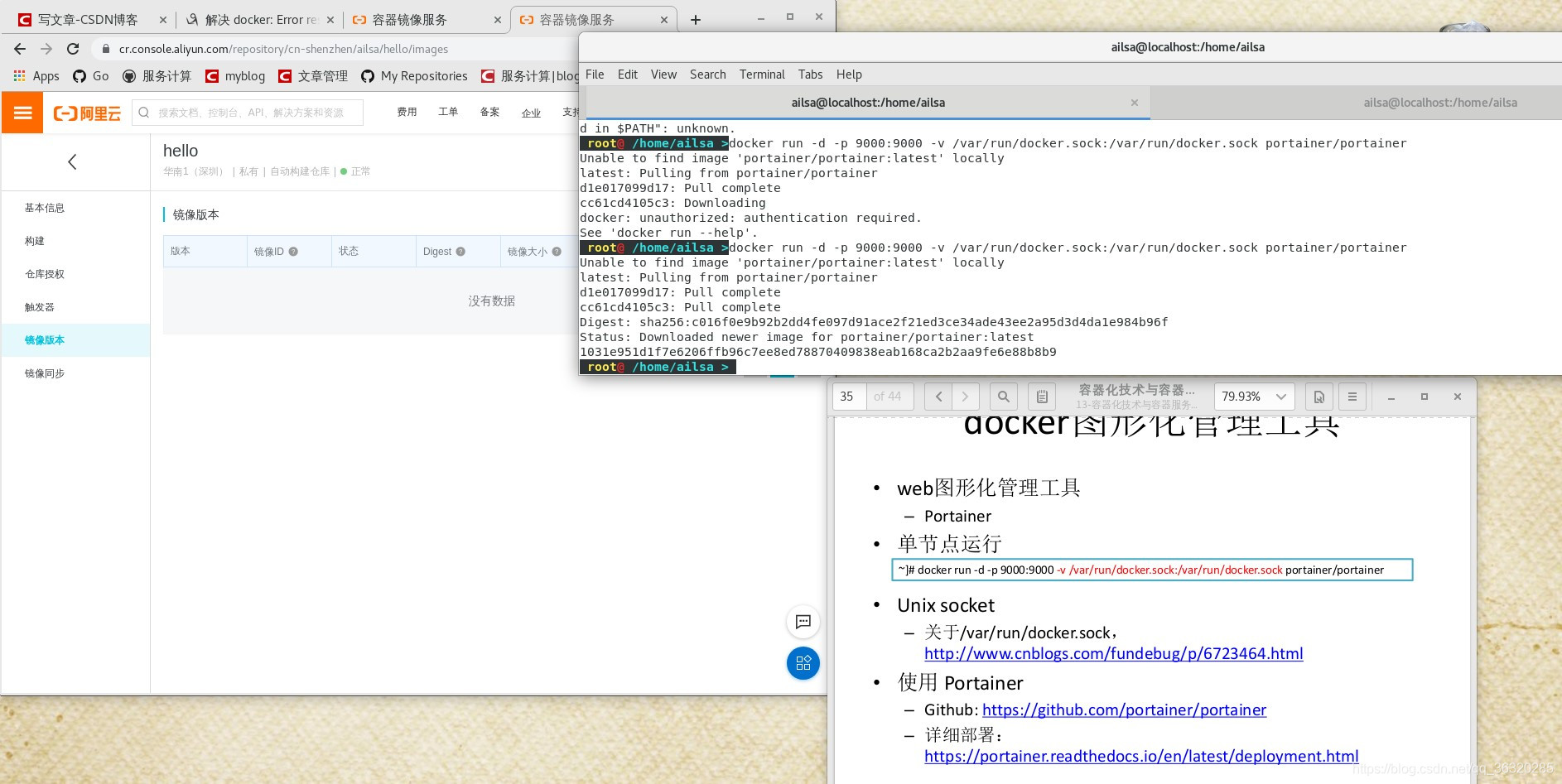
Task: Open the terminal File menu
Action: 595,75
